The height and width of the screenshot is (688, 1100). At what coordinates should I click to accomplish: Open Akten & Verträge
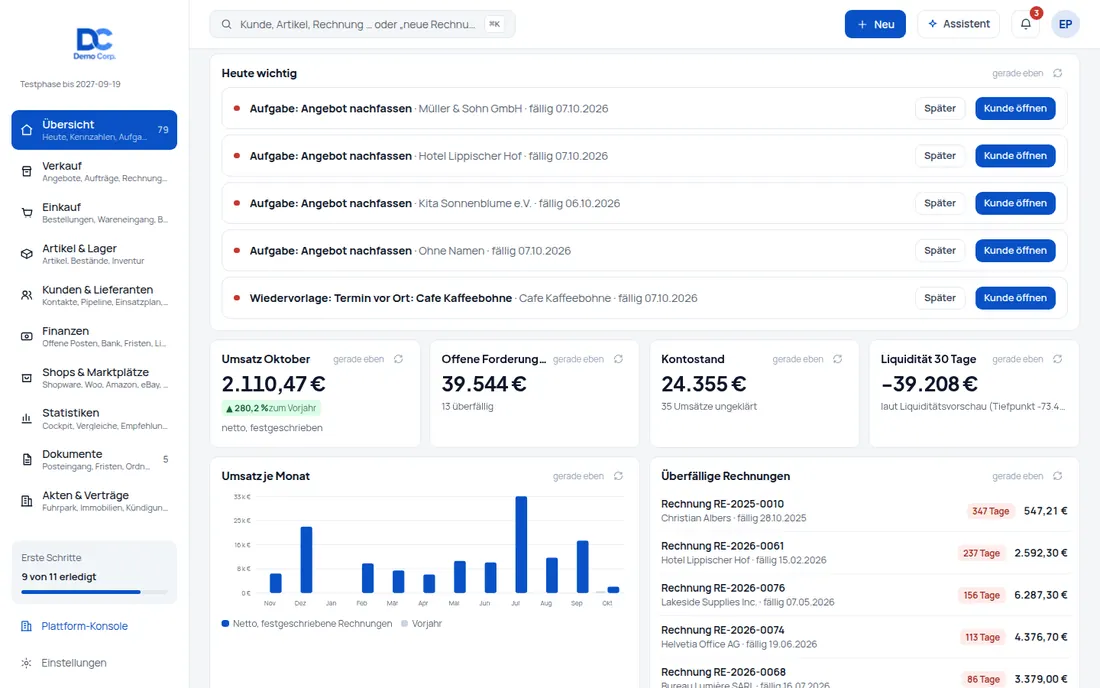[x=94, y=501]
